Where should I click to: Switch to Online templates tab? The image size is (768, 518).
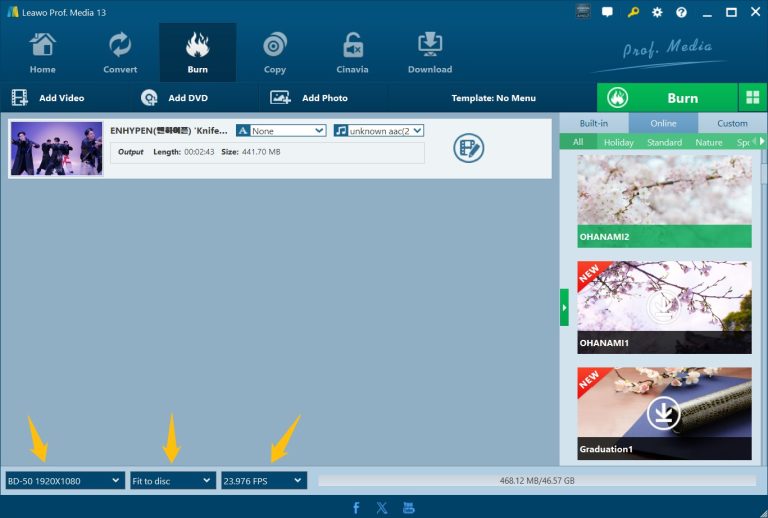pyautogui.click(x=663, y=123)
